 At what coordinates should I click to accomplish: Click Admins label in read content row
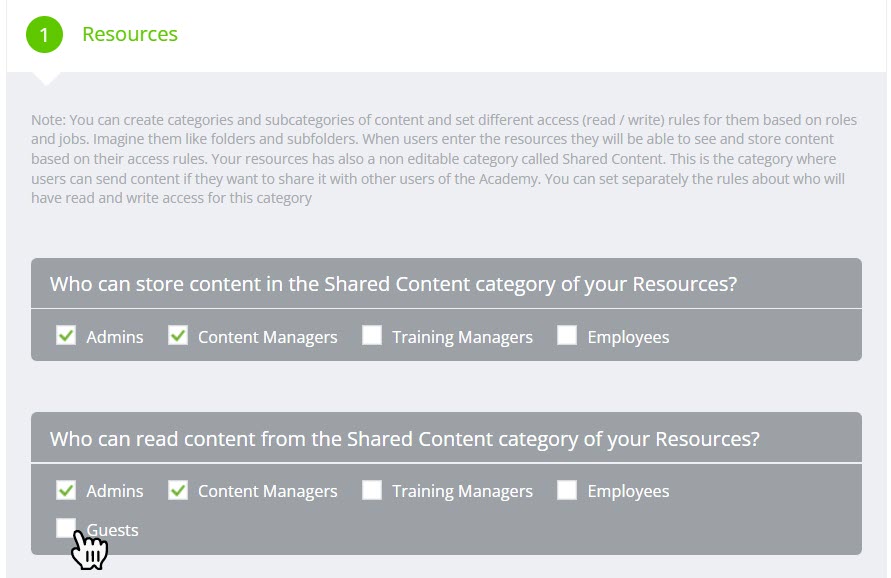tap(115, 491)
